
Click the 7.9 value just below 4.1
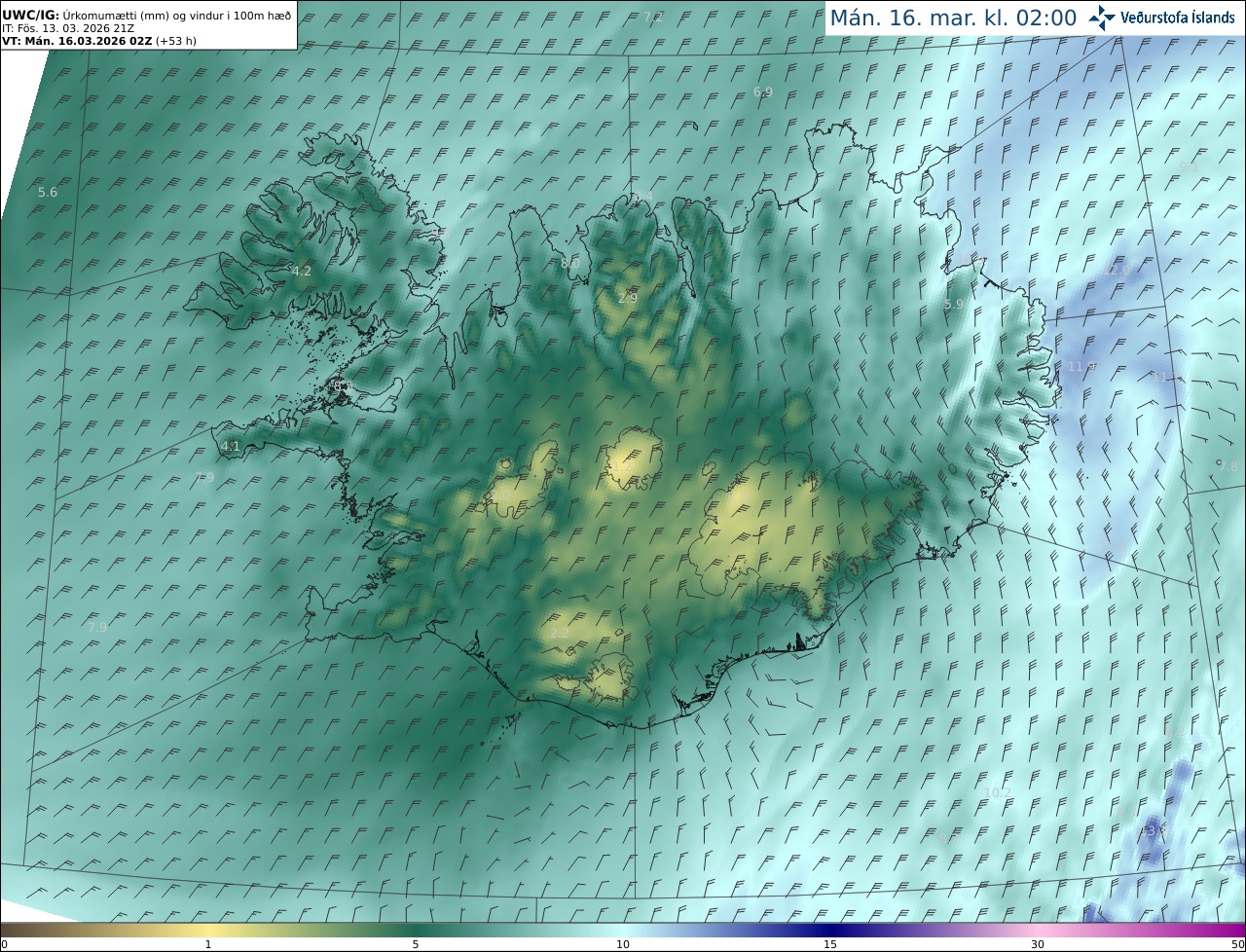[204, 477]
